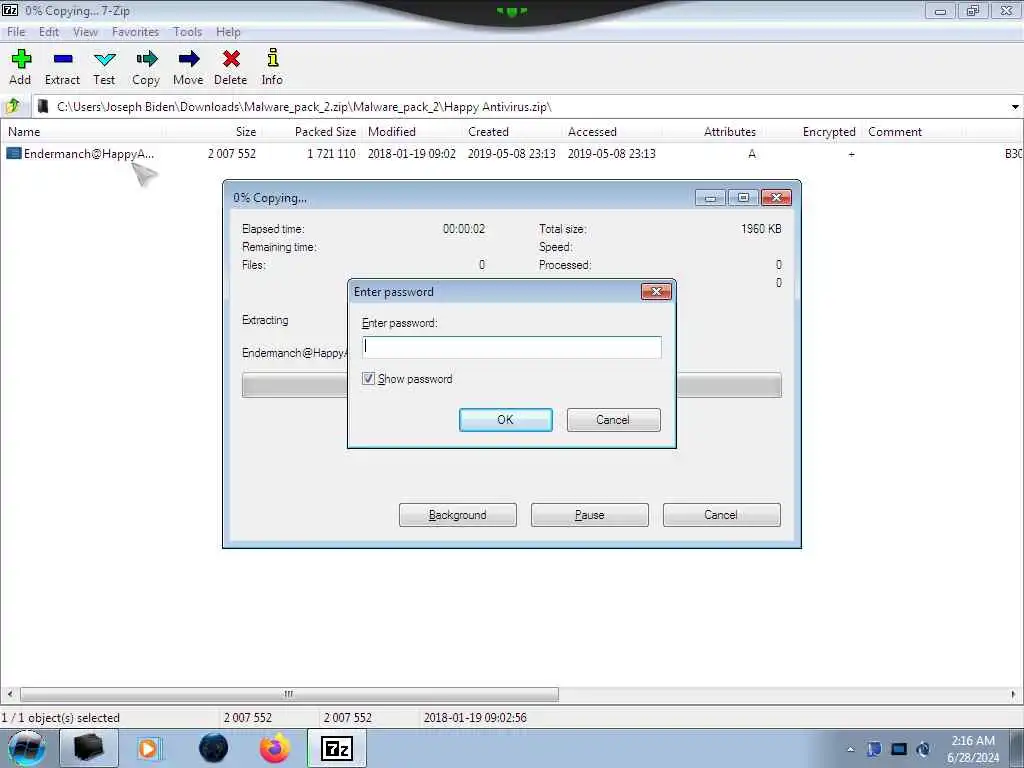Uncheck the Show password checkbox
1024x768 pixels.
pyautogui.click(x=368, y=379)
